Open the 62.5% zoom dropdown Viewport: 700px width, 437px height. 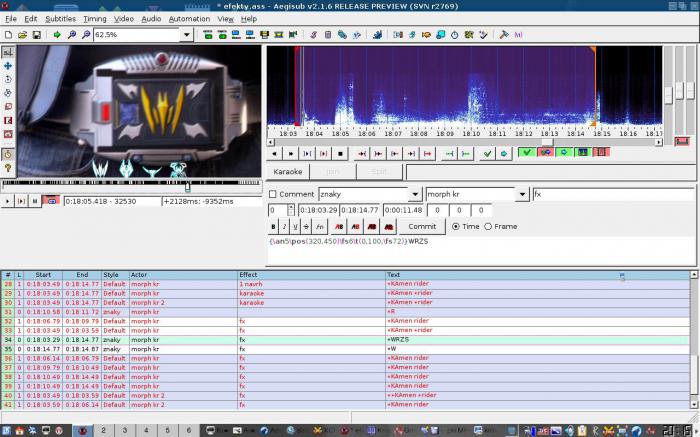click(x=187, y=34)
